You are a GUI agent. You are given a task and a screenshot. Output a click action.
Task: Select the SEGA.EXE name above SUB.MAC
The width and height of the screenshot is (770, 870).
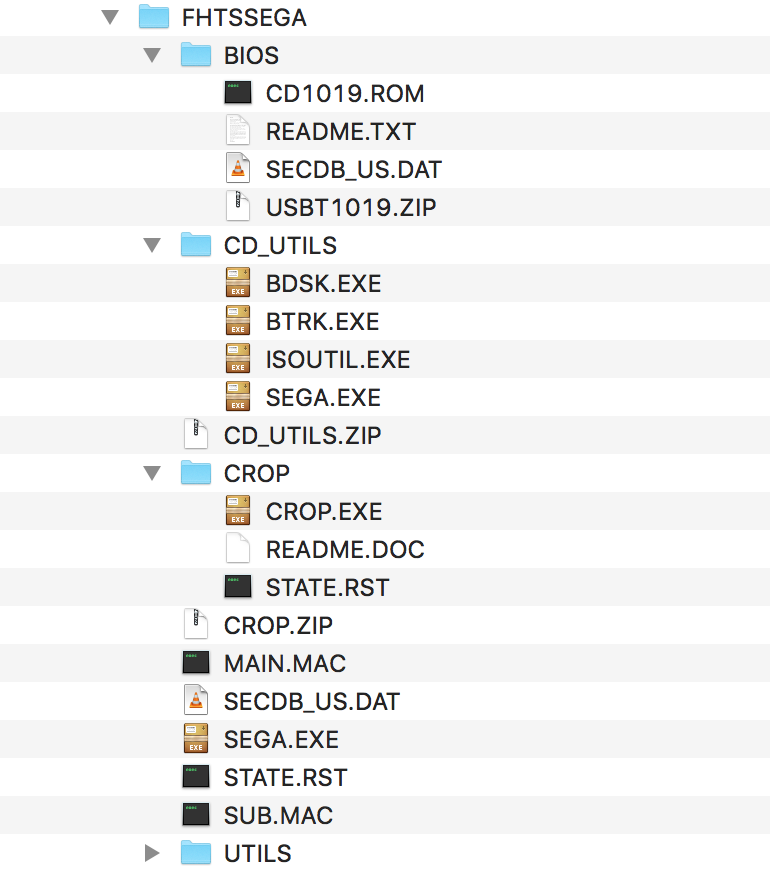[x=281, y=740]
